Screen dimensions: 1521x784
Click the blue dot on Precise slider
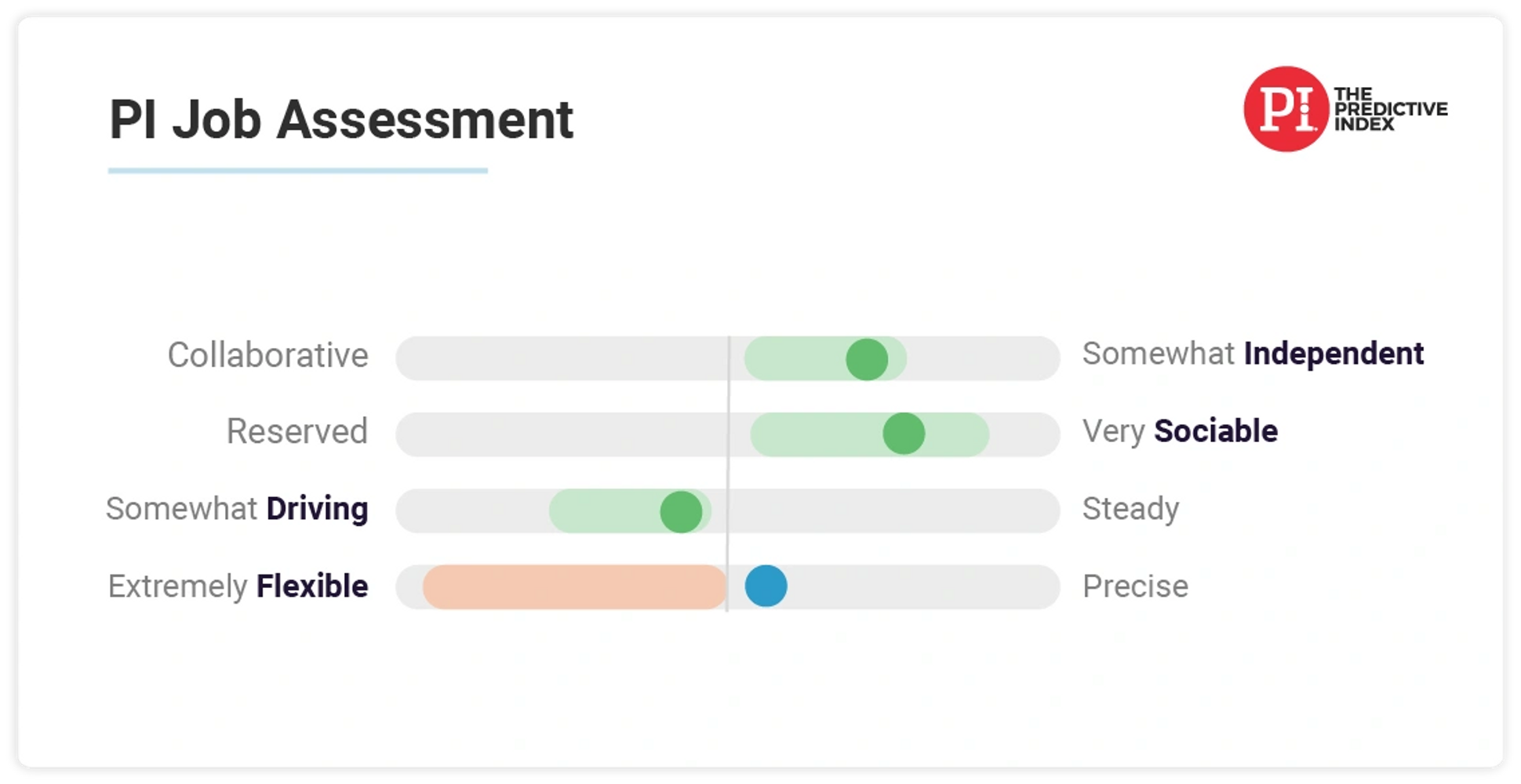766,586
